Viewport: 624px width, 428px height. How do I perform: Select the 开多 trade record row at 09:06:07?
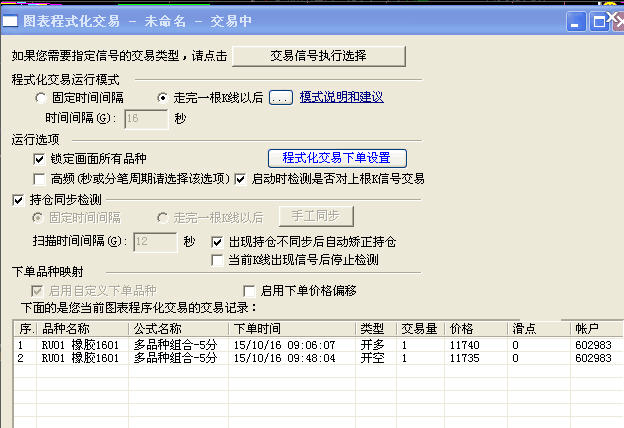(300, 345)
